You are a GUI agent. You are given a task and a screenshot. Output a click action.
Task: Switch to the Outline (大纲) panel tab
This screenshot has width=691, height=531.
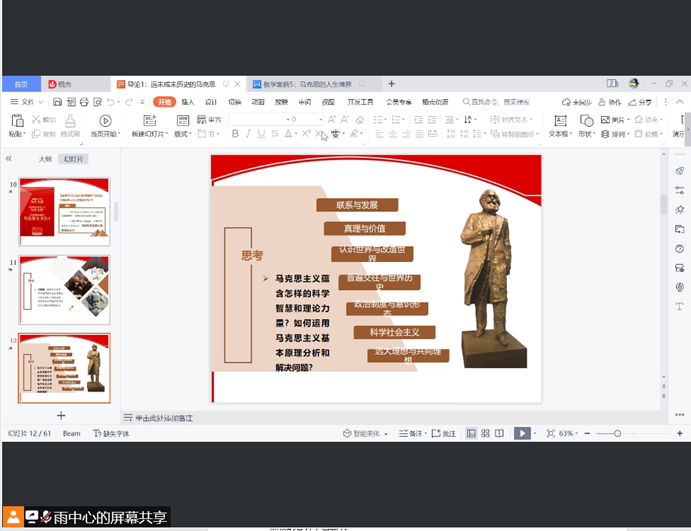(x=45, y=159)
